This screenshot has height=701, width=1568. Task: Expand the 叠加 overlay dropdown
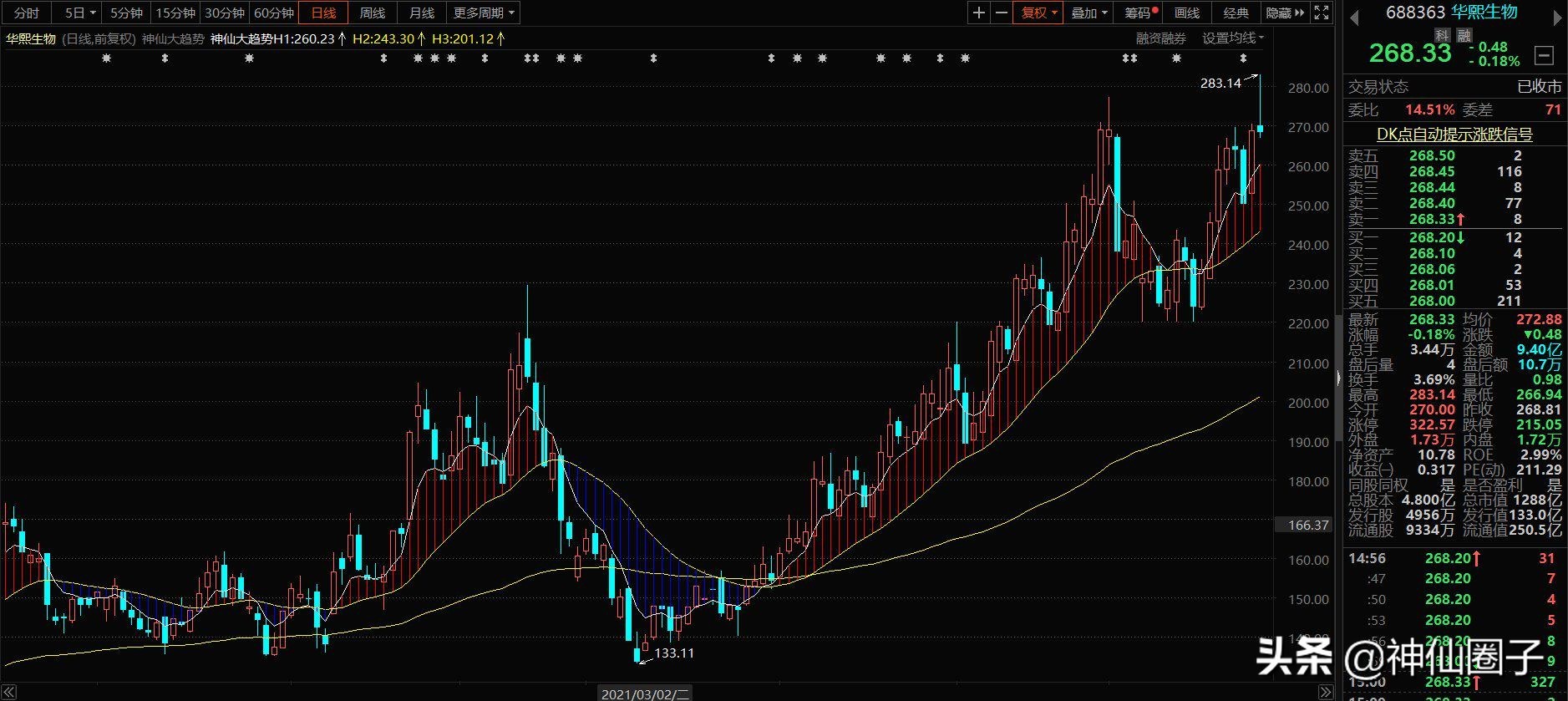coord(1088,13)
